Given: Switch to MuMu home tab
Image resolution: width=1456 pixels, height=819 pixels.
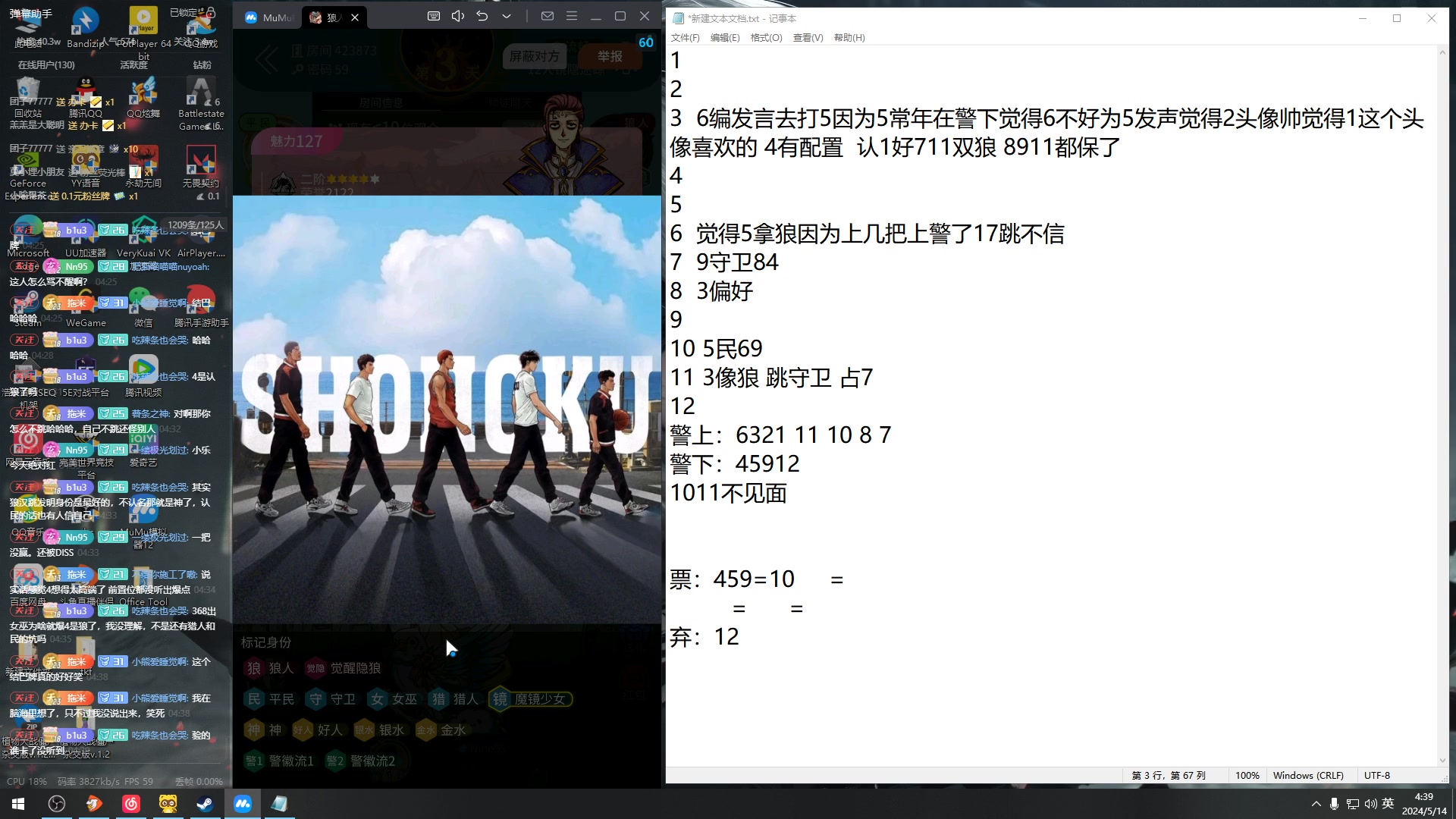Looking at the screenshot, I should coord(270,17).
